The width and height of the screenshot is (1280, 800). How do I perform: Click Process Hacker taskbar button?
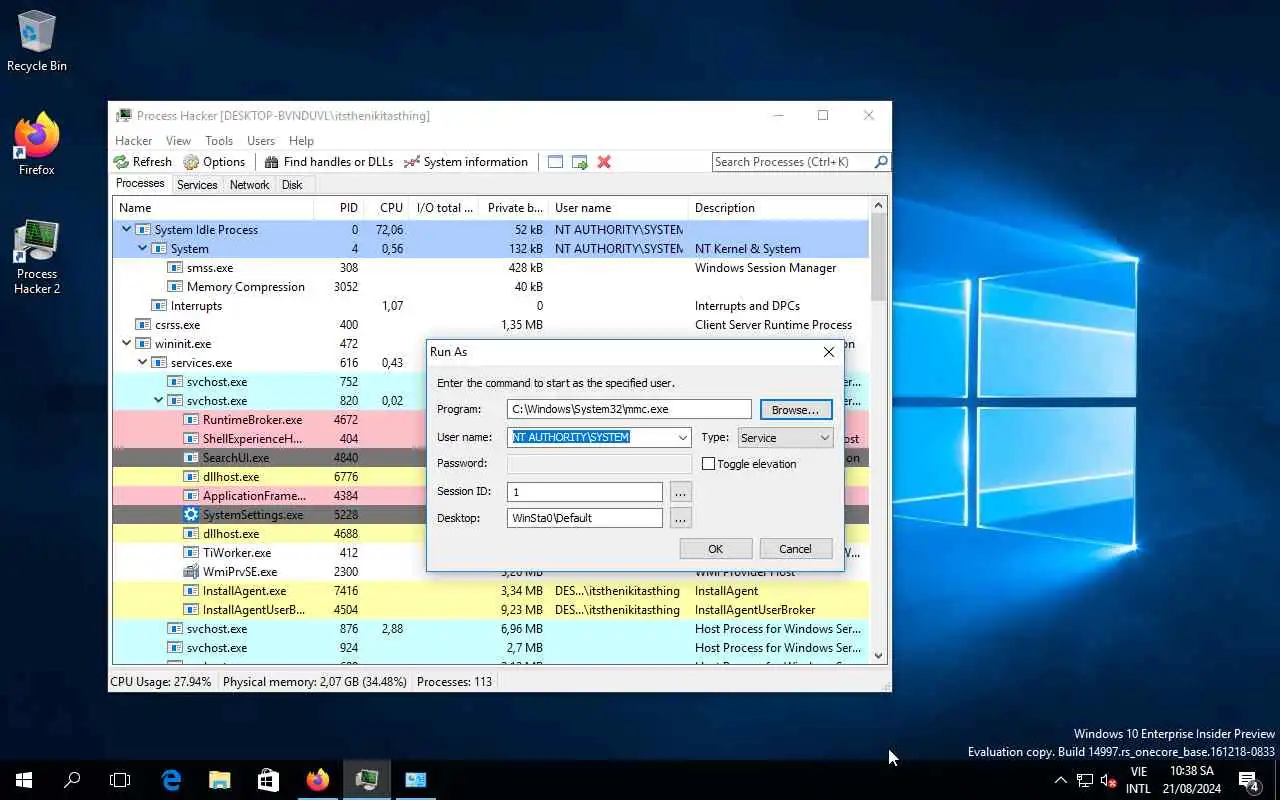tap(366, 780)
